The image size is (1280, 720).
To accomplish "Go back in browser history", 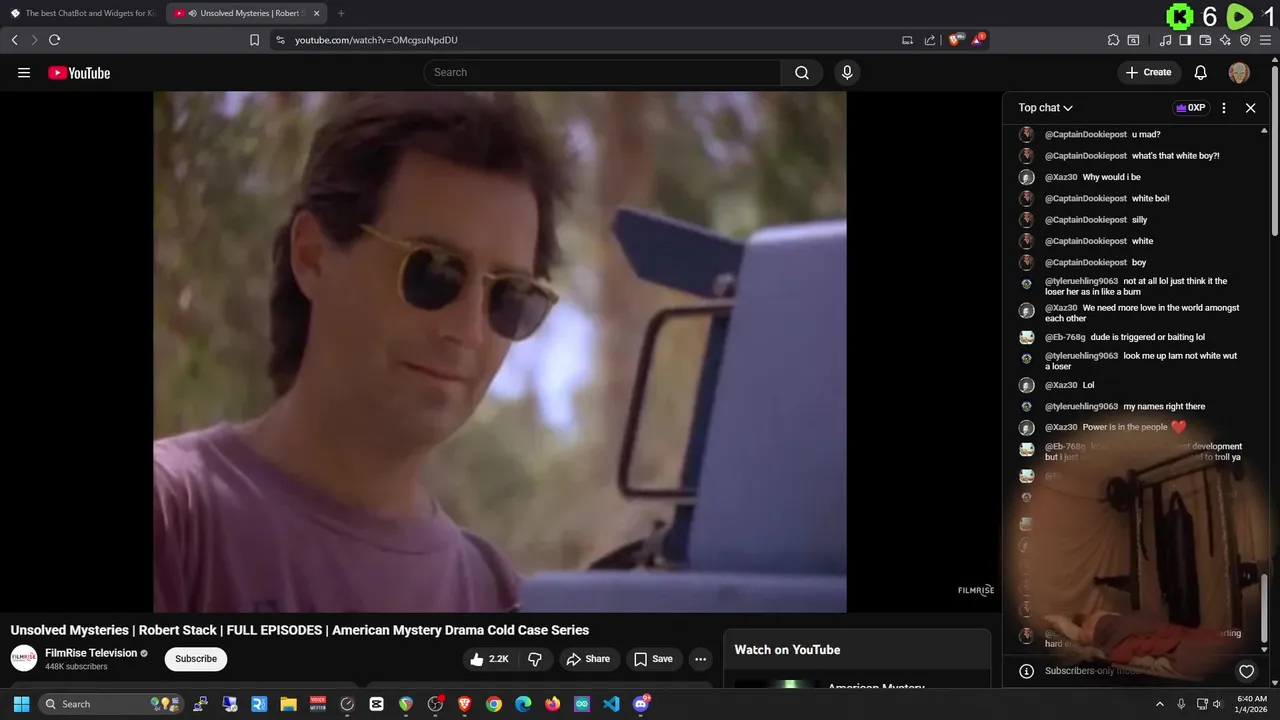I will pyautogui.click(x=14, y=40).
